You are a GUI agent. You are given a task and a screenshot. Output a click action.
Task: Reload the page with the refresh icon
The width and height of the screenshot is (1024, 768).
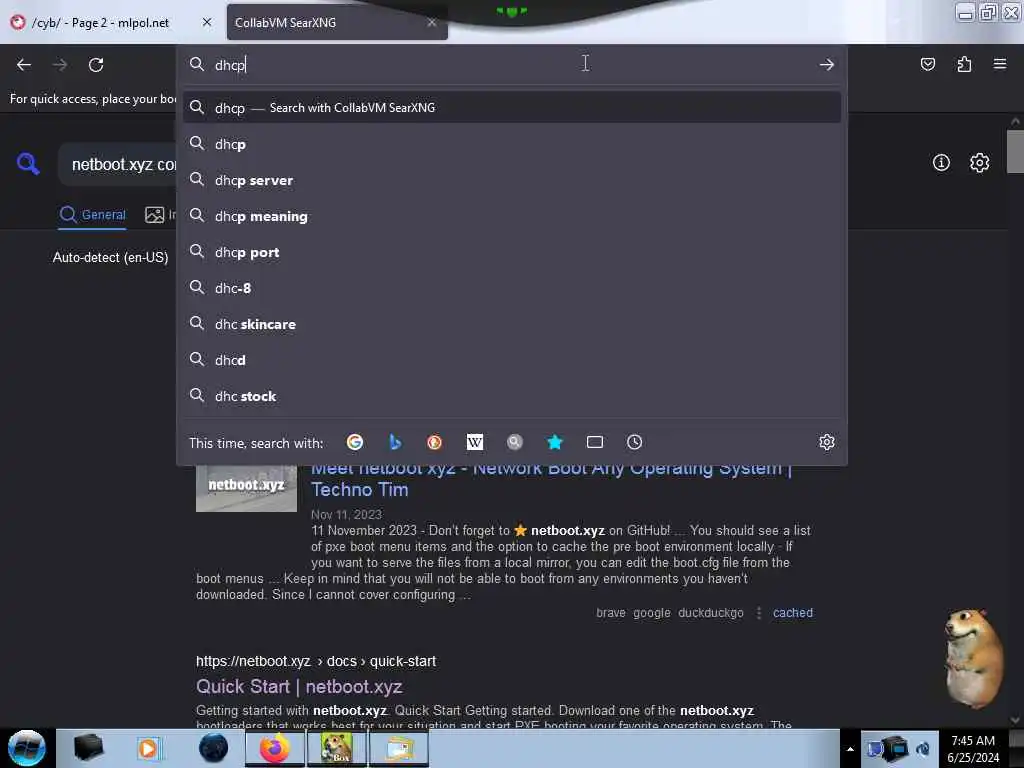(x=96, y=65)
